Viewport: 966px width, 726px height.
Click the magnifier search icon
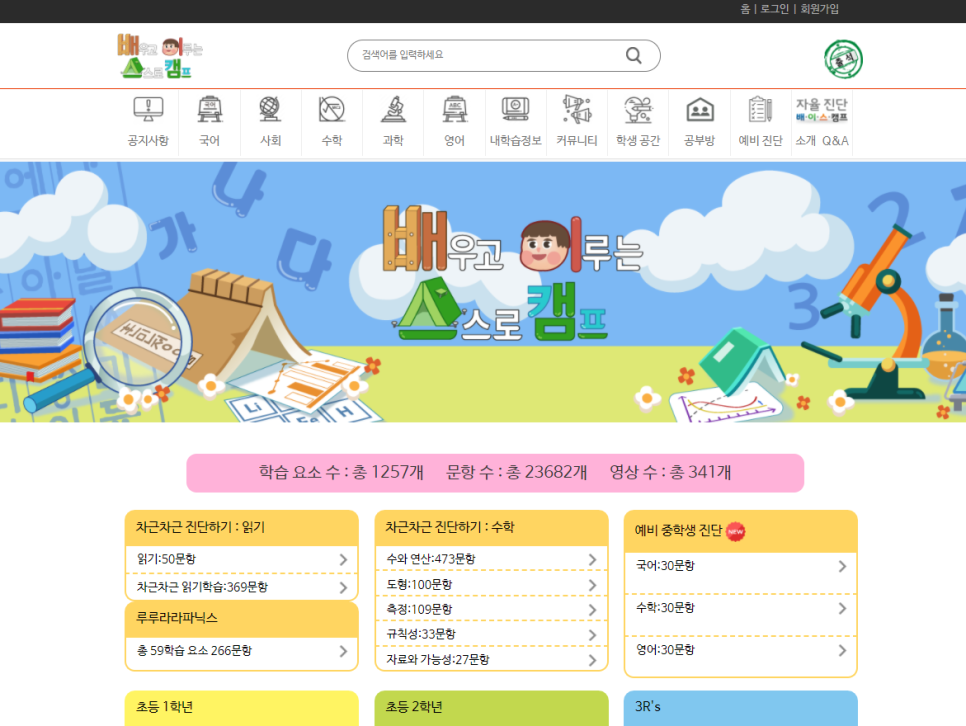pyautogui.click(x=633, y=55)
